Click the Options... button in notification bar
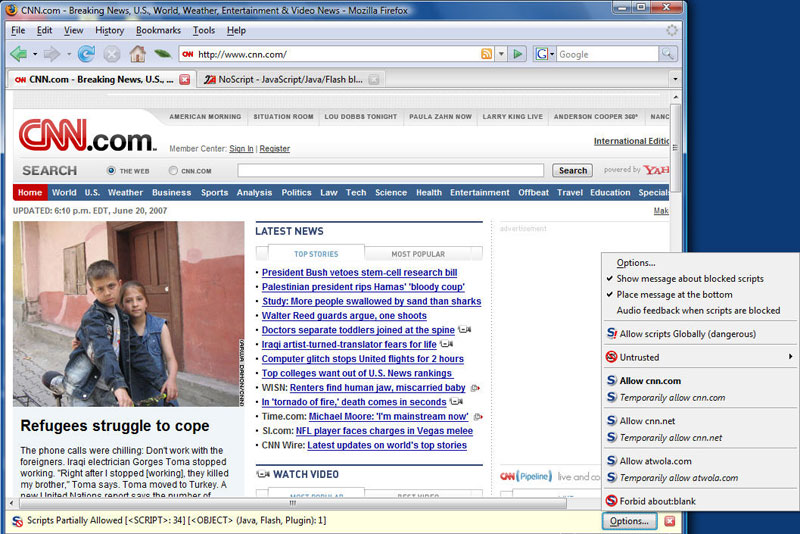The width and height of the screenshot is (800, 534). tap(630, 521)
